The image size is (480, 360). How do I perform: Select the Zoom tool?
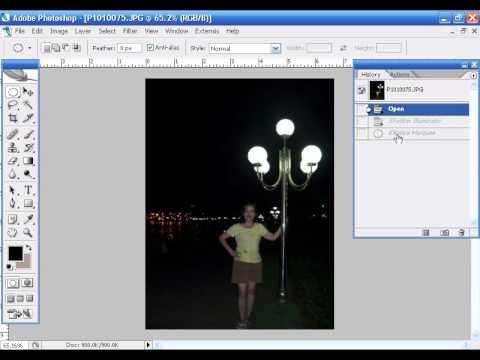coord(28,232)
